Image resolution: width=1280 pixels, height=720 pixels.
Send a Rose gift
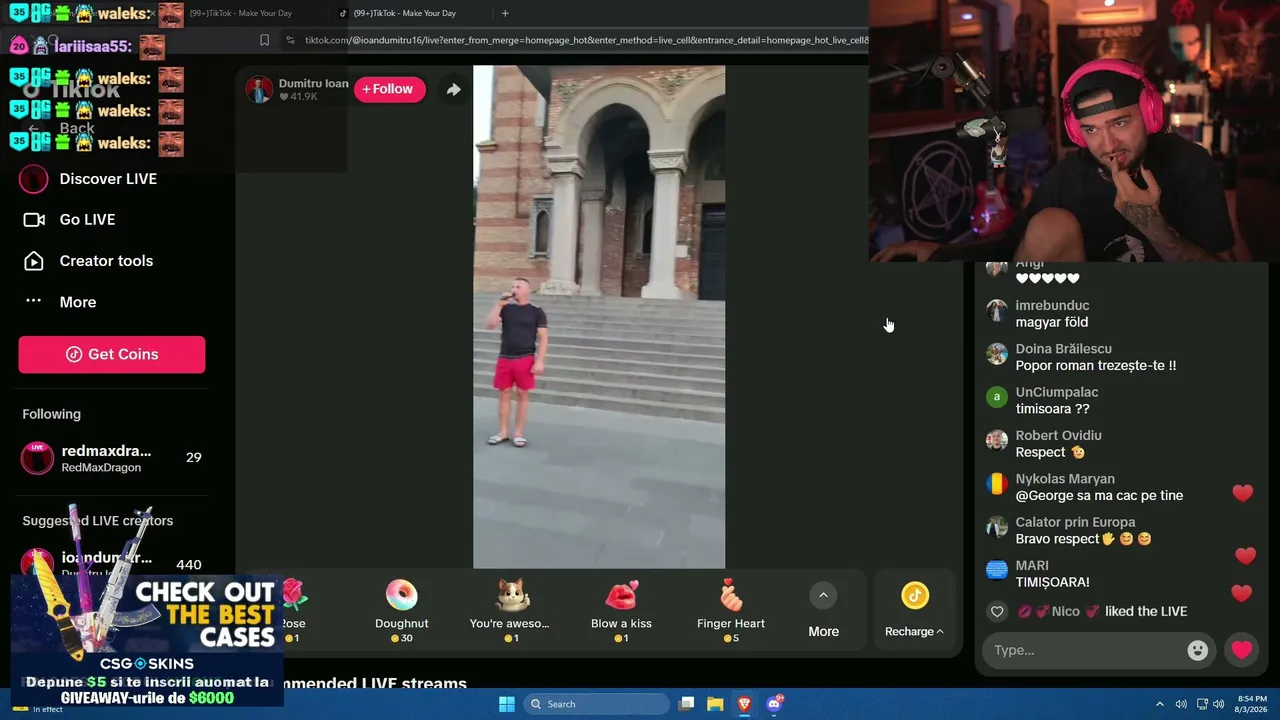293,611
